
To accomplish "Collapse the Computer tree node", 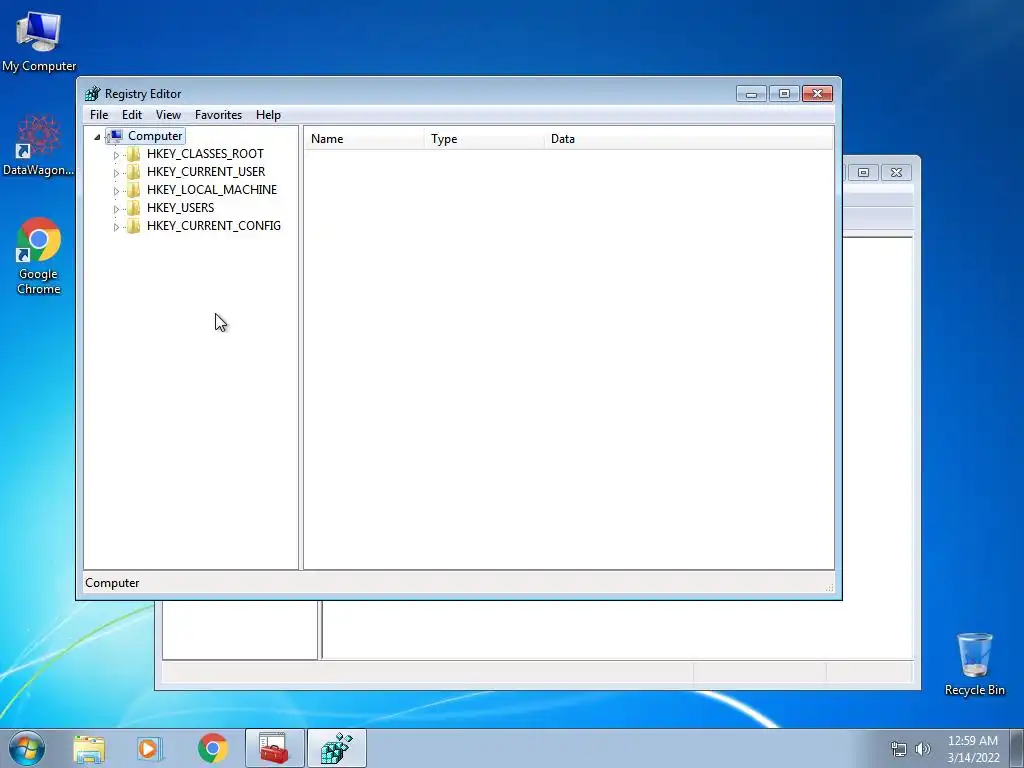I will point(97,136).
